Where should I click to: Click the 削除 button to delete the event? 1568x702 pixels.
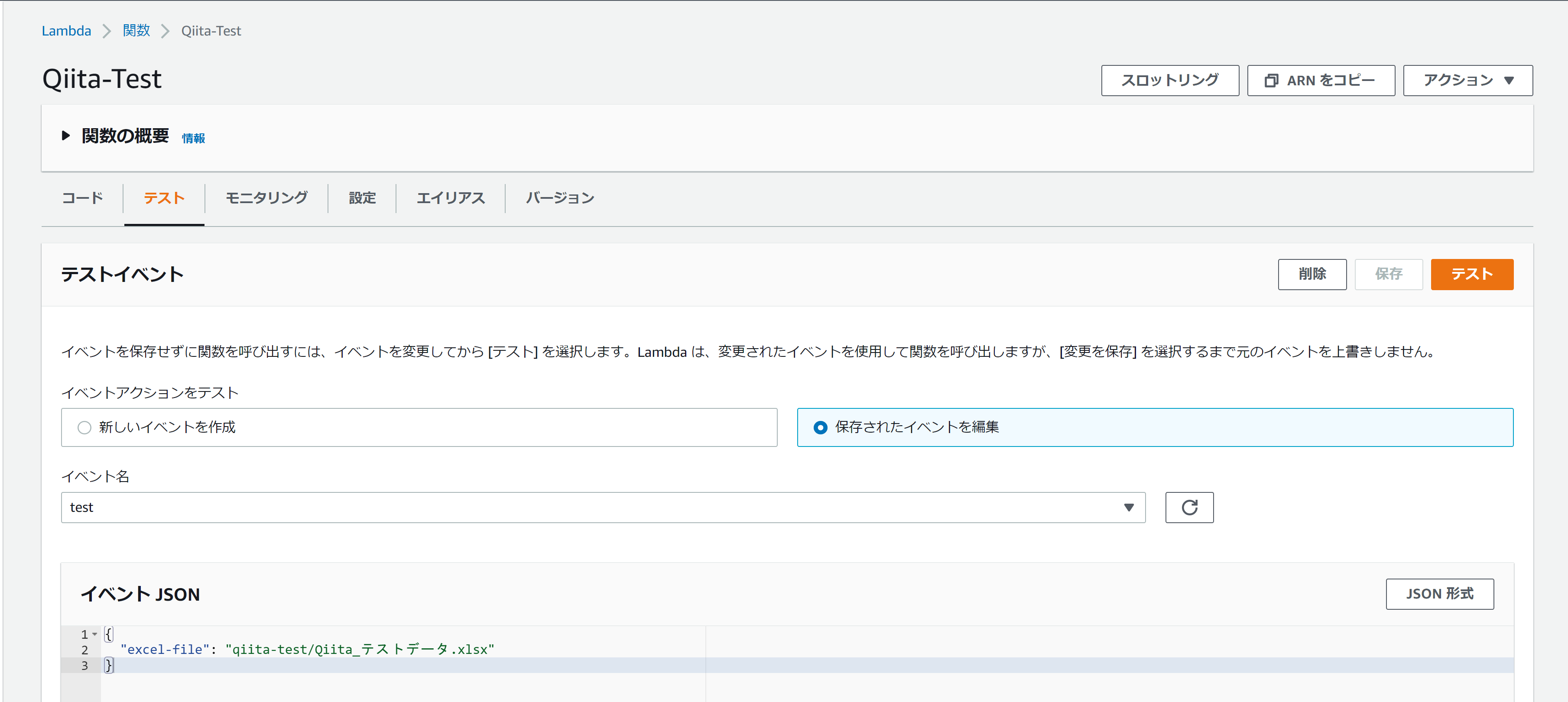1312,275
